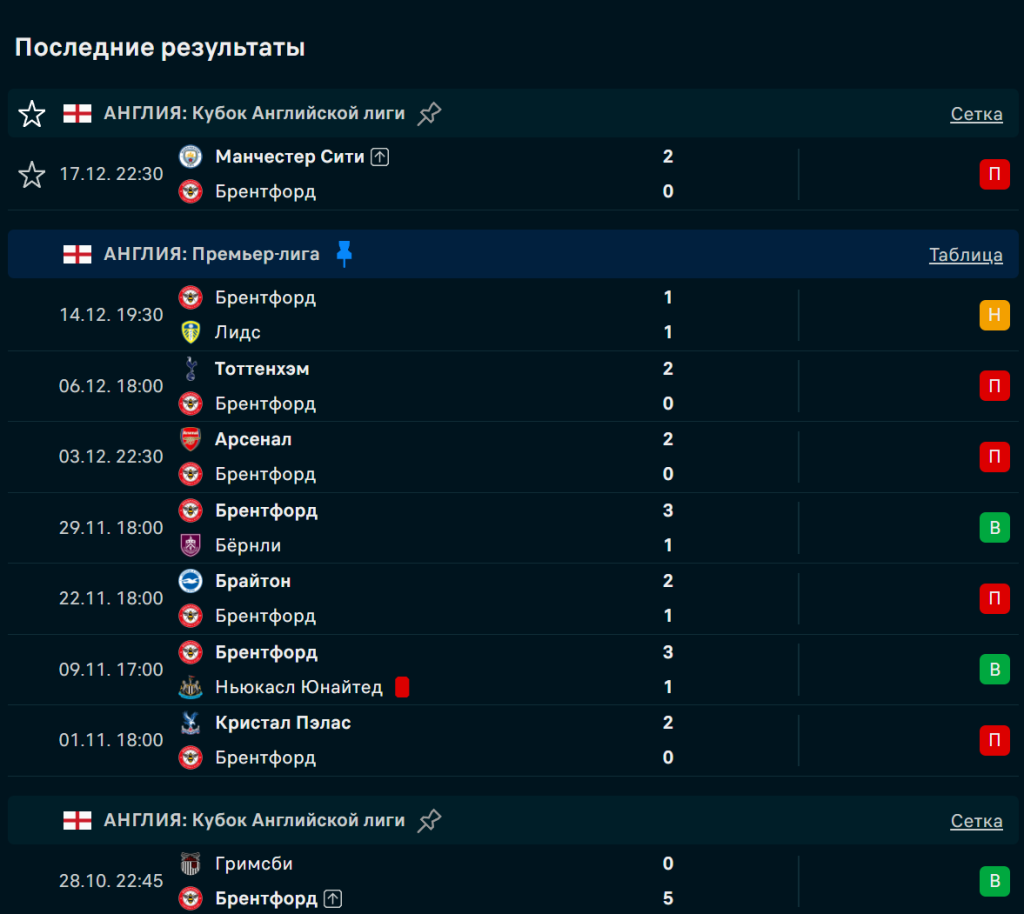Favorite the Manchester City vs Brentford match

coord(32,175)
